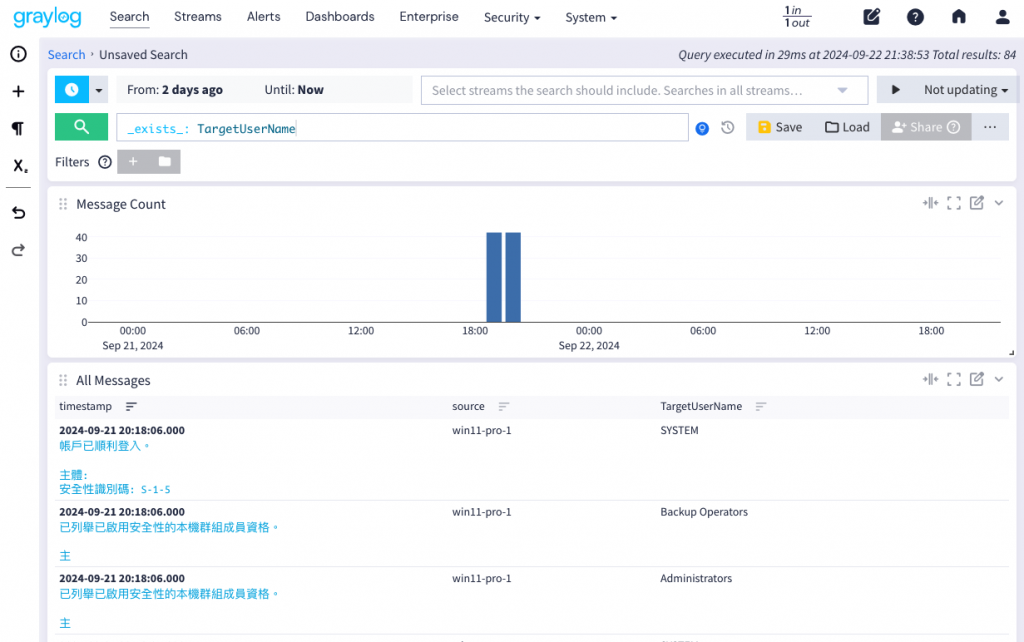The width and height of the screenshot is (1024, 642).
Task: Click the SYSTEM TargetUserName cell
Action: [679, 430]
